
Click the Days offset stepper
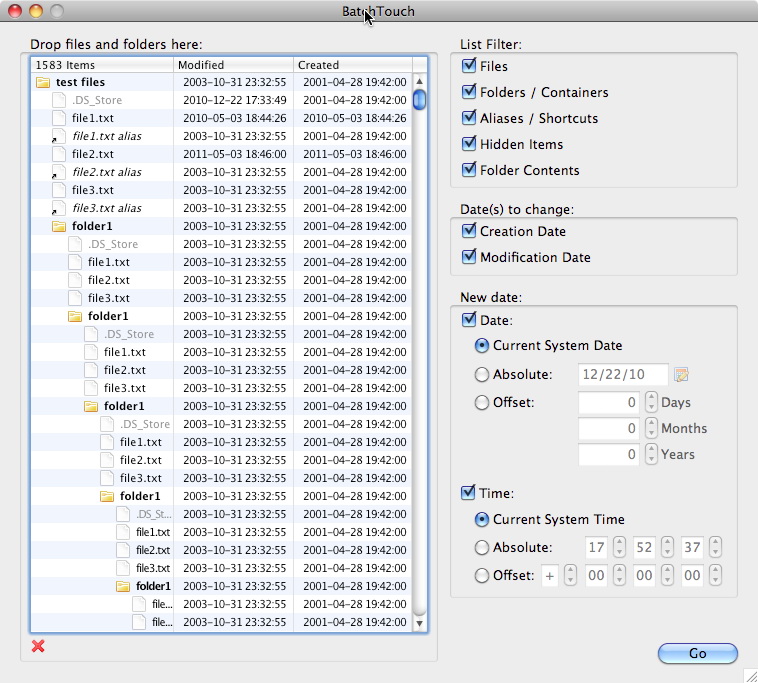651,402
